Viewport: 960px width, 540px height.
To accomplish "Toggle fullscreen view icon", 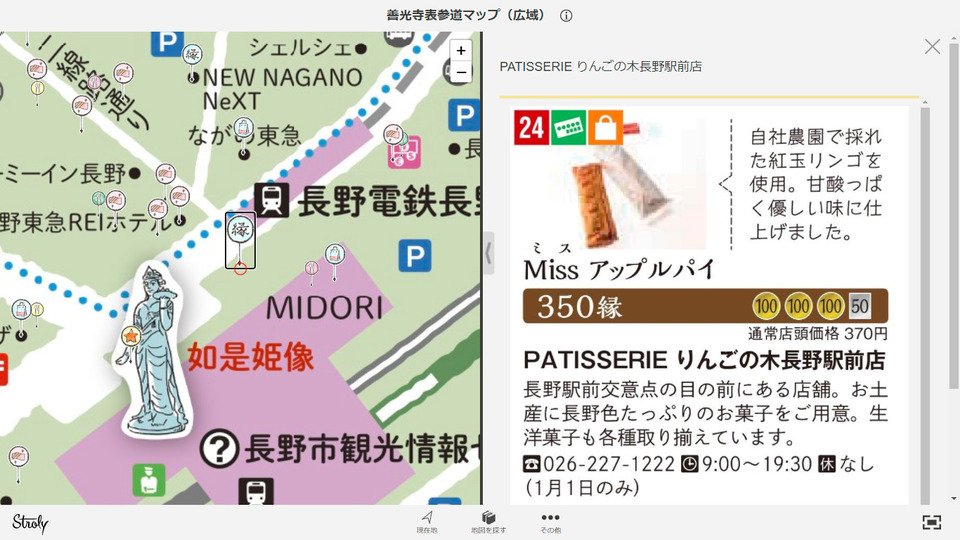I will point(932,522).
